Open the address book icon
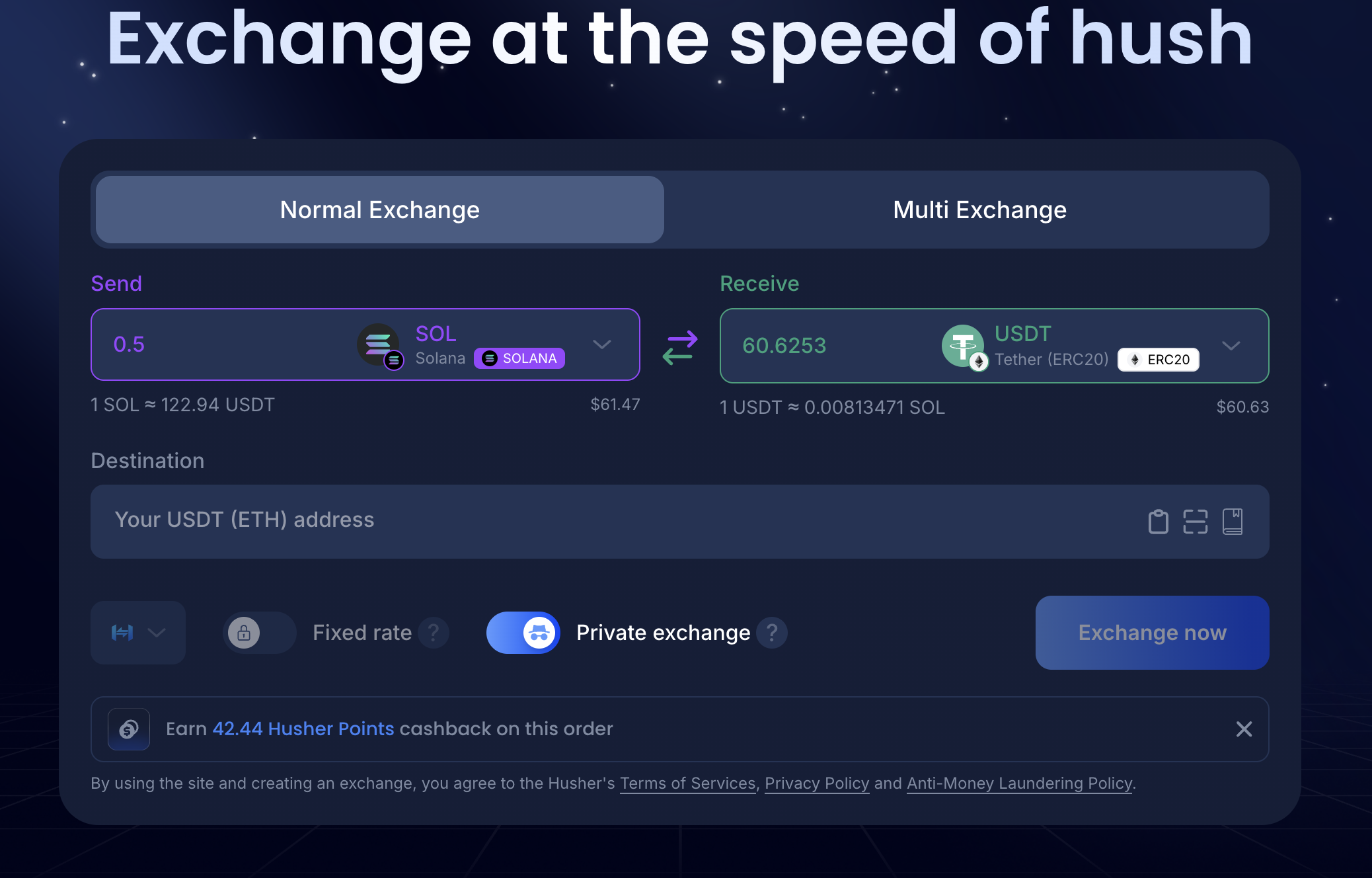1372x878 pixels. 1232,522
